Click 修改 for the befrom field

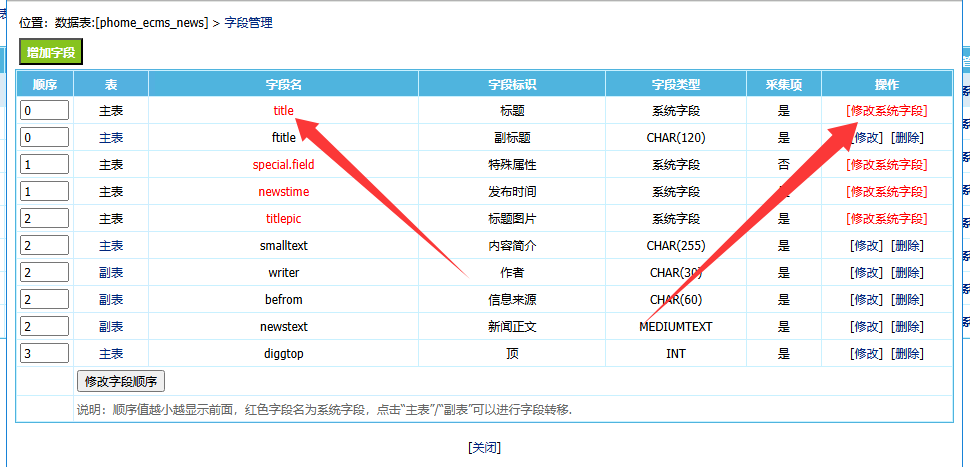(x=866, y=300)
